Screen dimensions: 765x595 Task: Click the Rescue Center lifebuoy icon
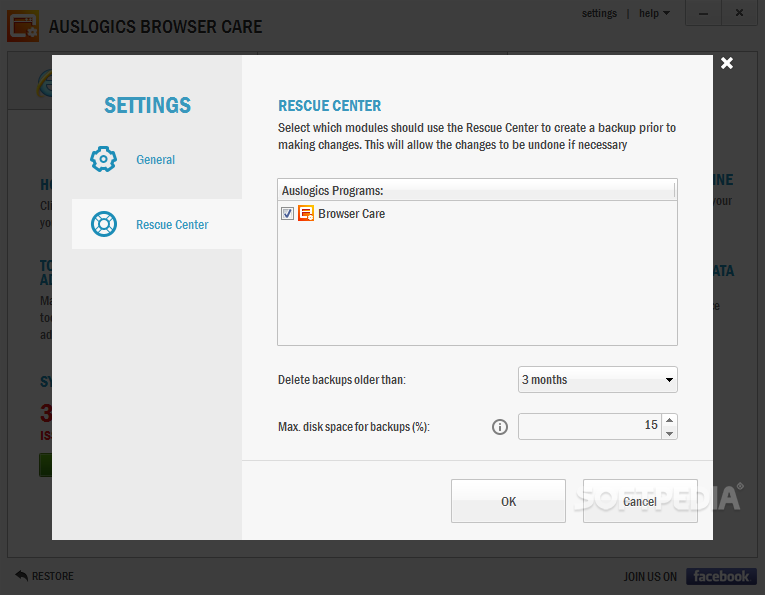point(104,224)
